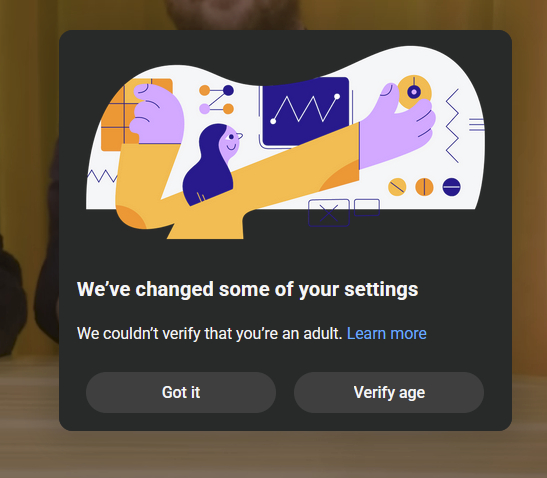Click the small empty outlined rectangle
547x478 pixels.
pos(367,208)
